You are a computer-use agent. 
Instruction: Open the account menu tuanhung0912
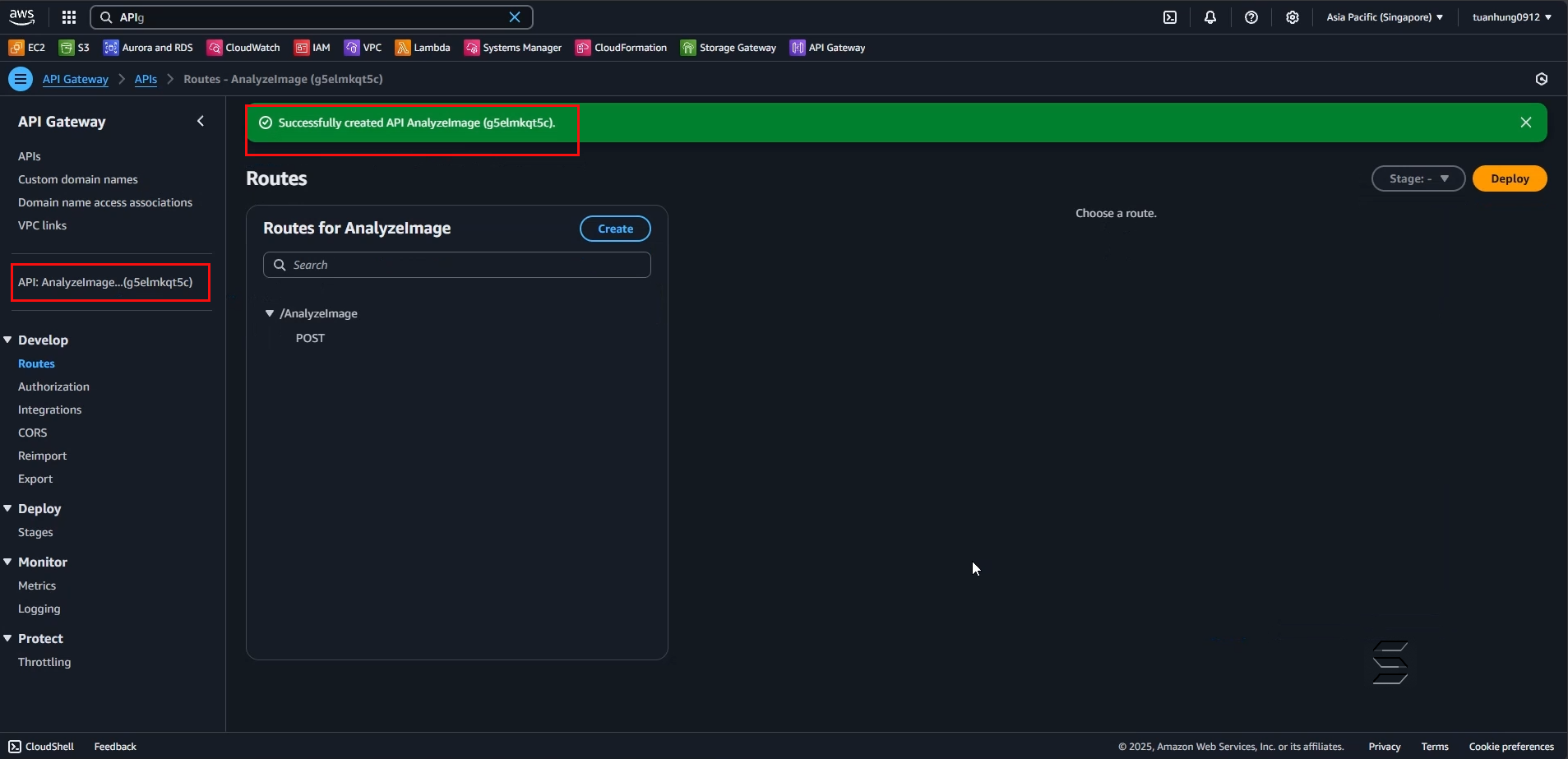pos(1512,17)
